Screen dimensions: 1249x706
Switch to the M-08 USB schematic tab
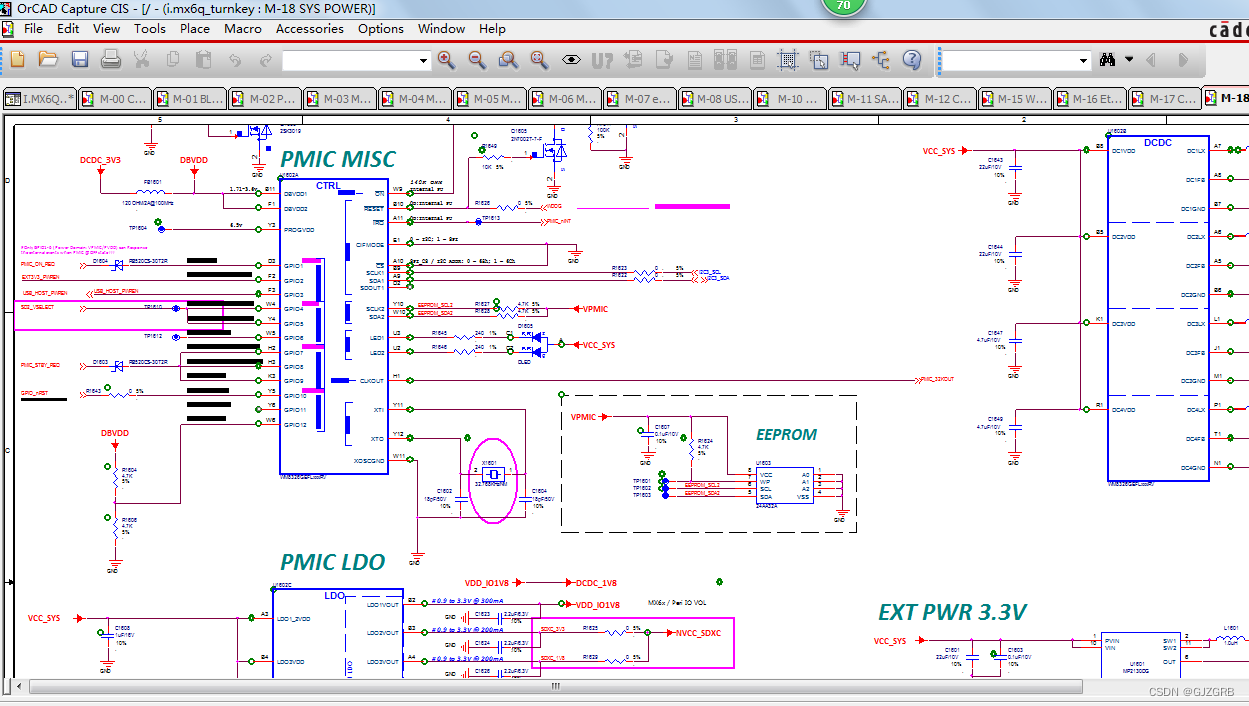click(714, 99)
